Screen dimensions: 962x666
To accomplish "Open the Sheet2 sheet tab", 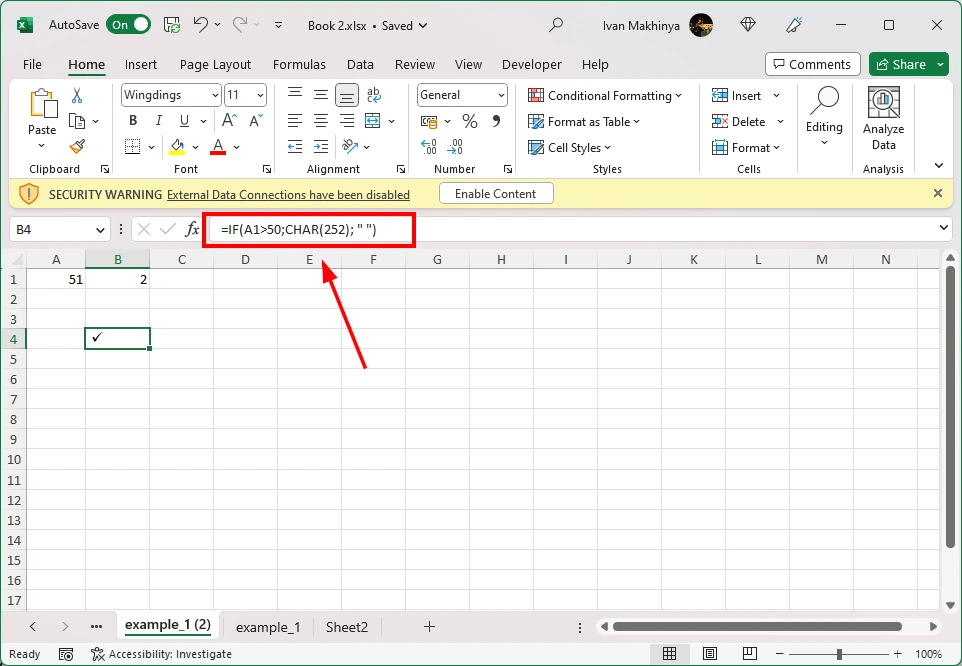I will (347, 627).
